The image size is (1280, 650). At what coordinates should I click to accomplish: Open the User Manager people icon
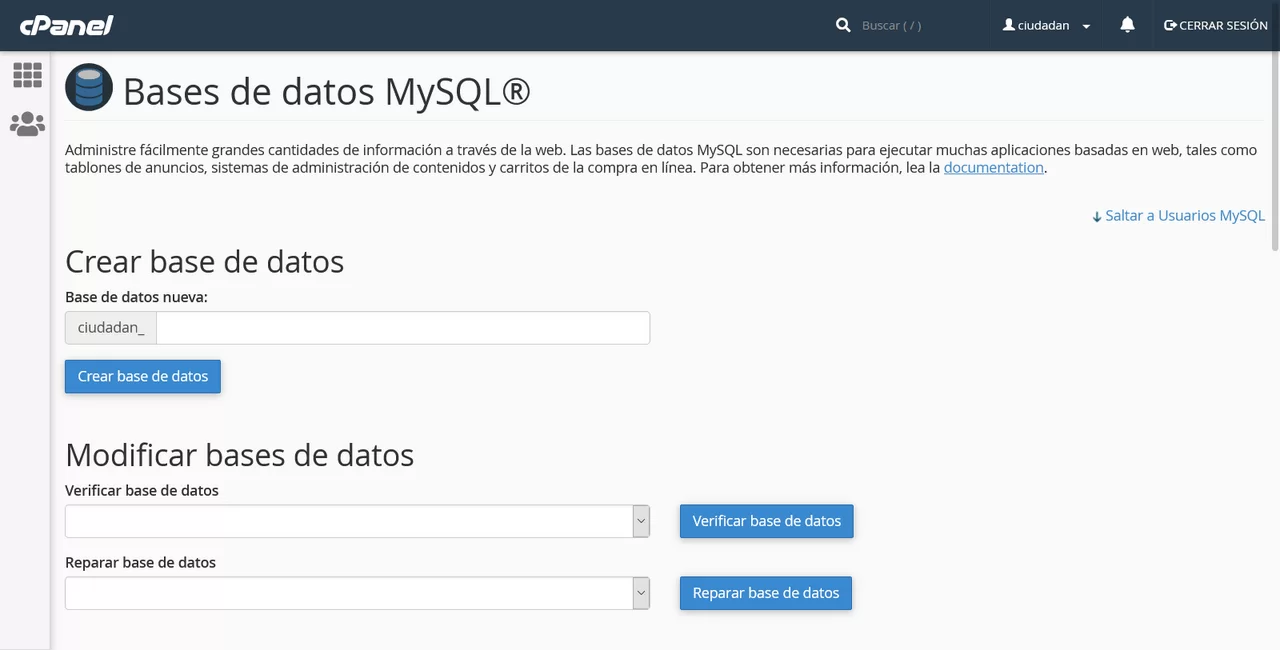pyautogui.click(x=27, y=124)
